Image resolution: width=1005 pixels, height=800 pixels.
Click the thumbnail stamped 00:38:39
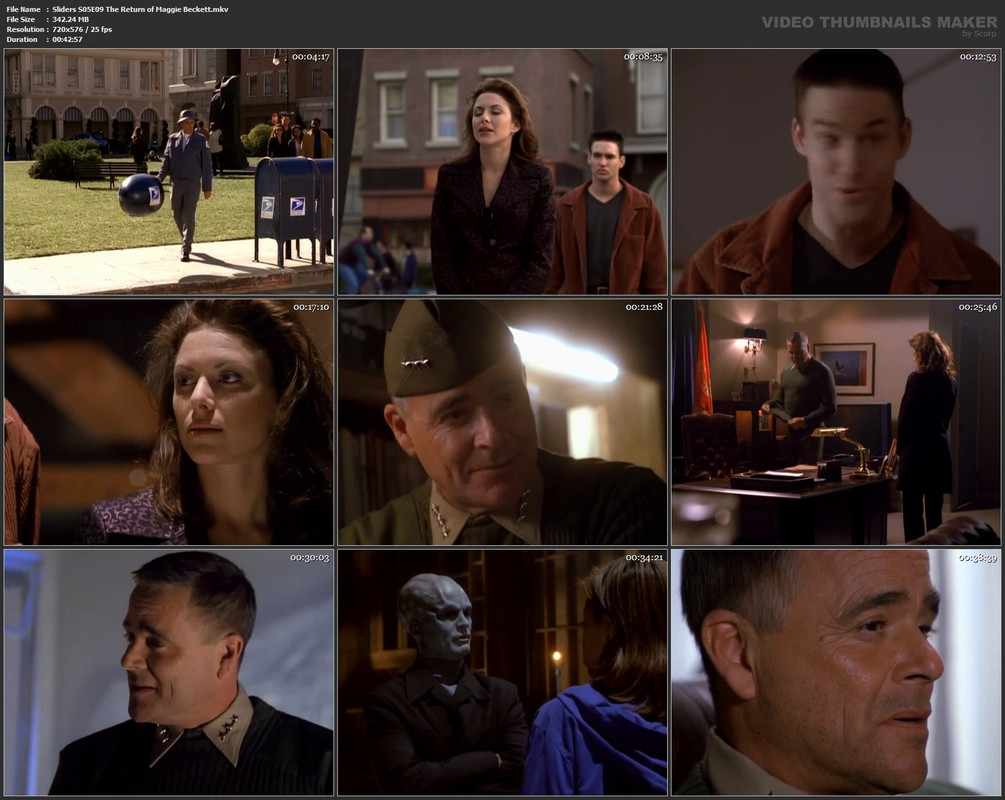836,672
